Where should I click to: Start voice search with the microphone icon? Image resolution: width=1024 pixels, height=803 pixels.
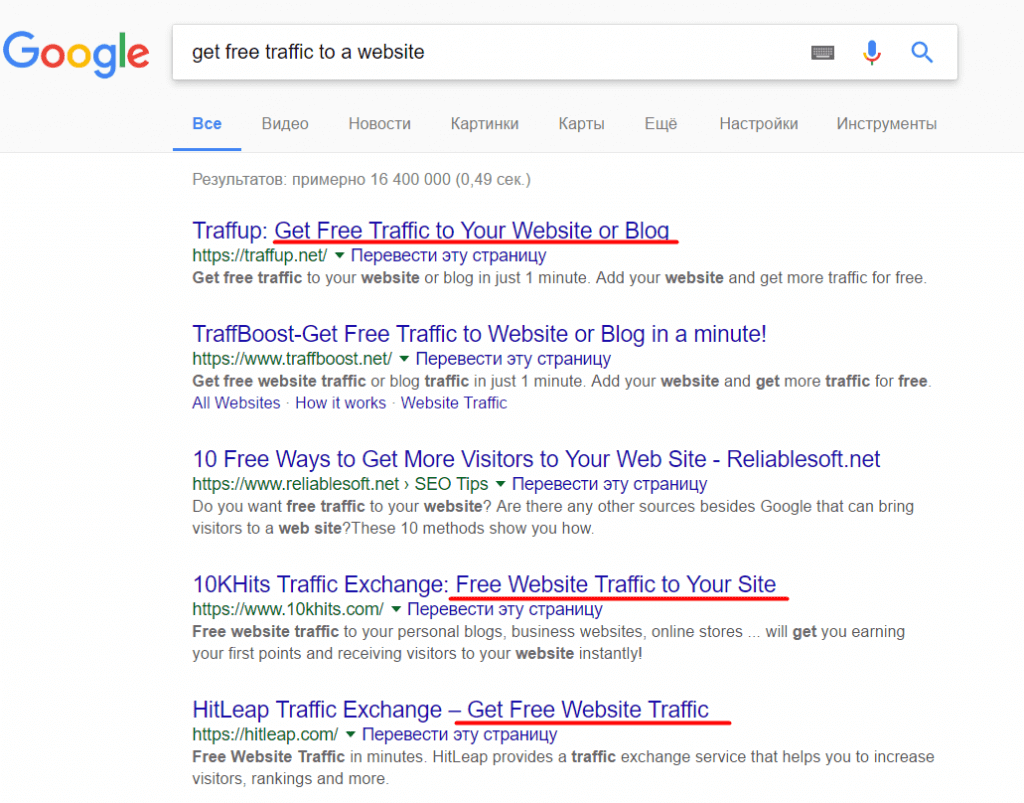click(871, 52)
